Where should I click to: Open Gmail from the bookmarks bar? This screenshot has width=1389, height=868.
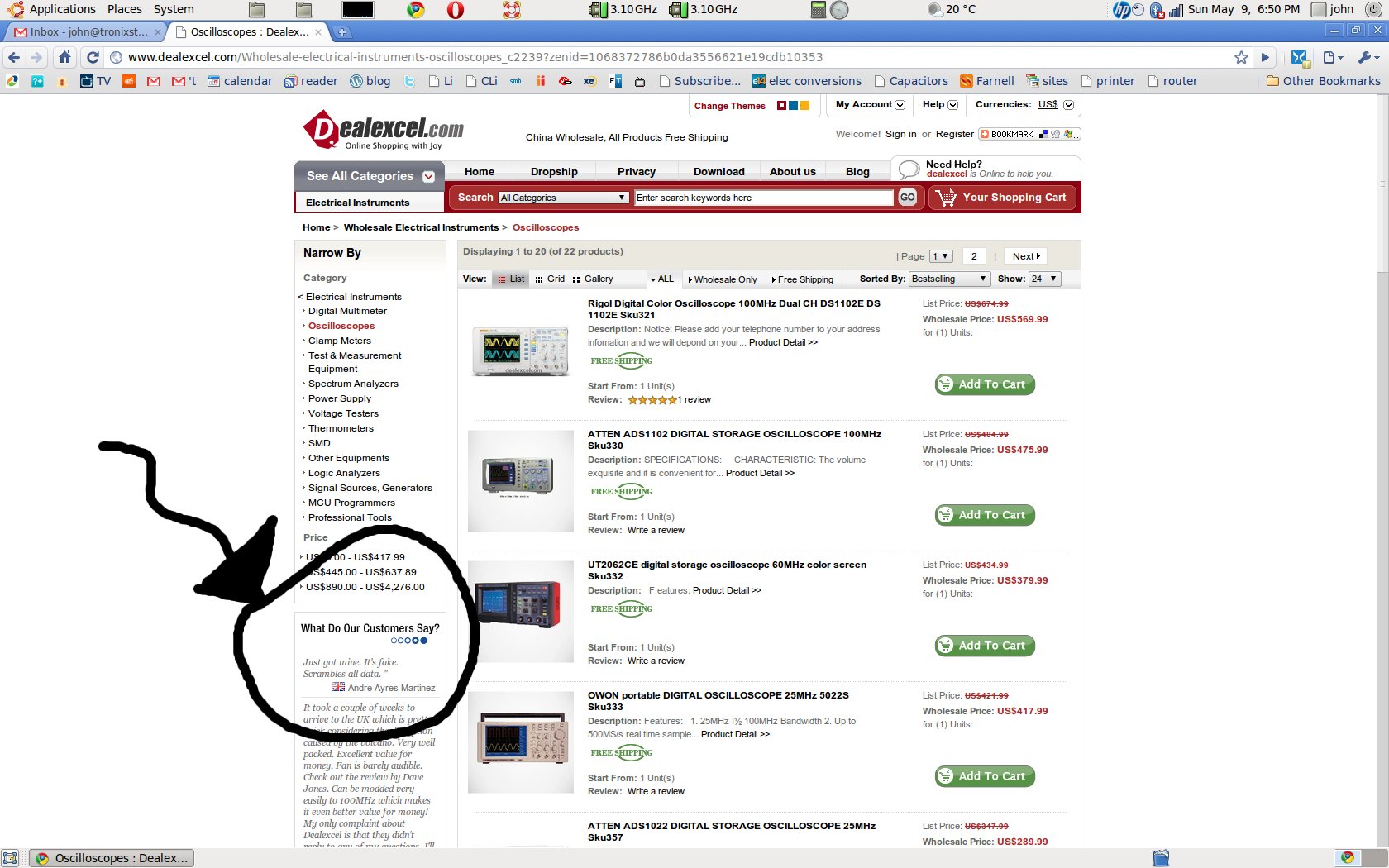pos(153,80)
